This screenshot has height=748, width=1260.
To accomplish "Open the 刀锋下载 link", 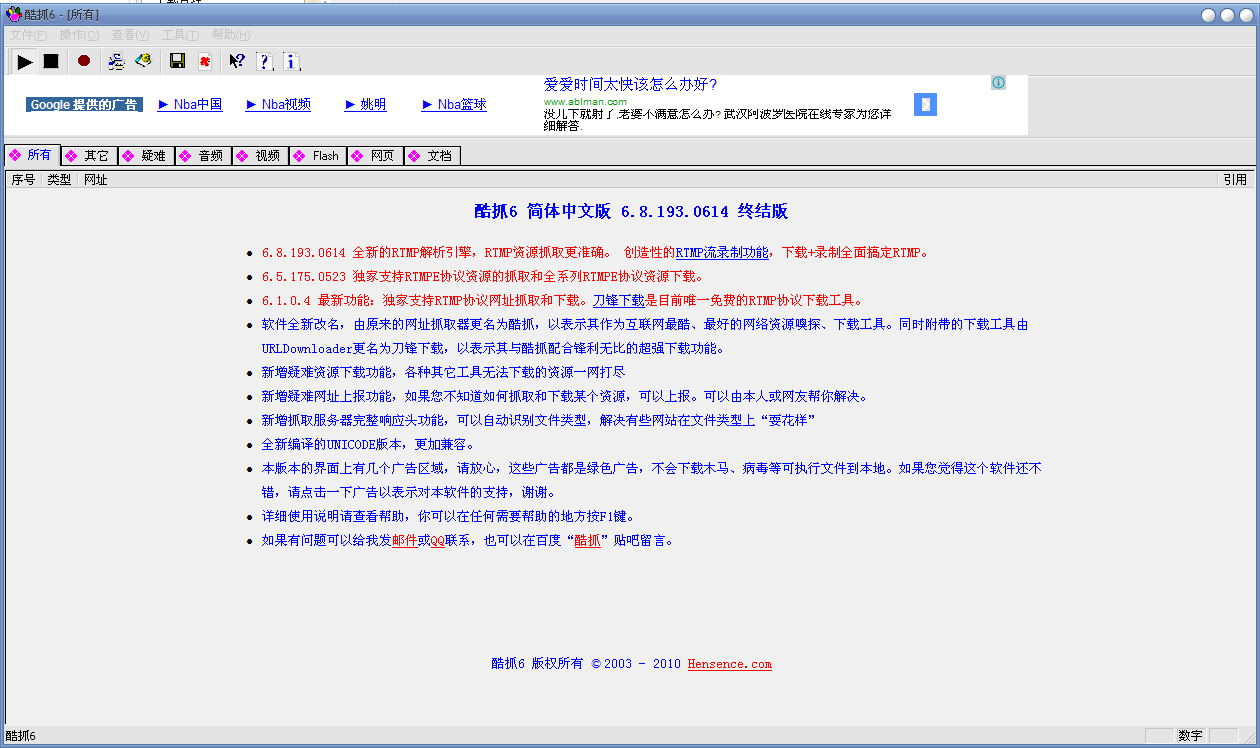I will (618, 300).
